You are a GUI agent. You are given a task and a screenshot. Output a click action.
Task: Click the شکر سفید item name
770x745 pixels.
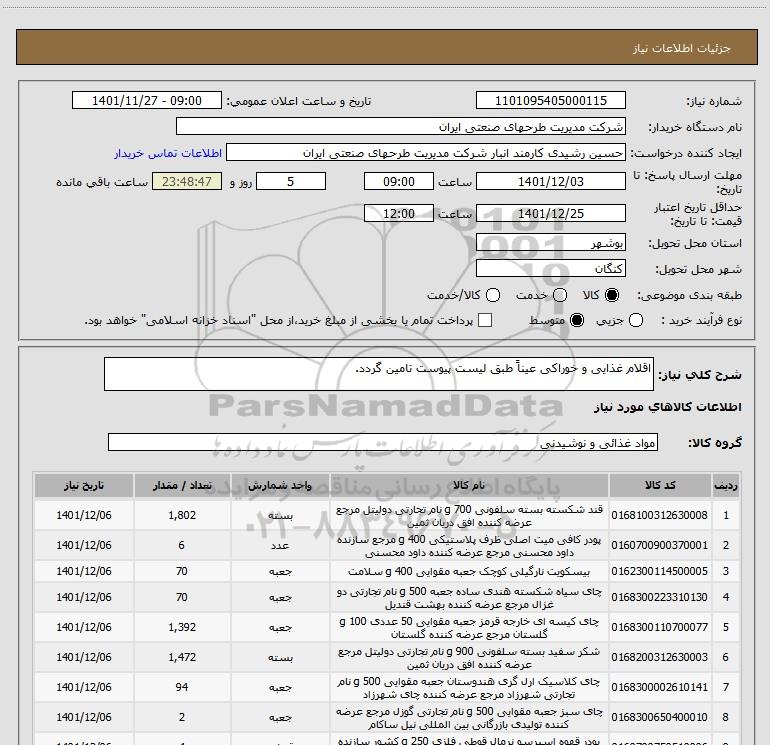[x=469, y=658]
